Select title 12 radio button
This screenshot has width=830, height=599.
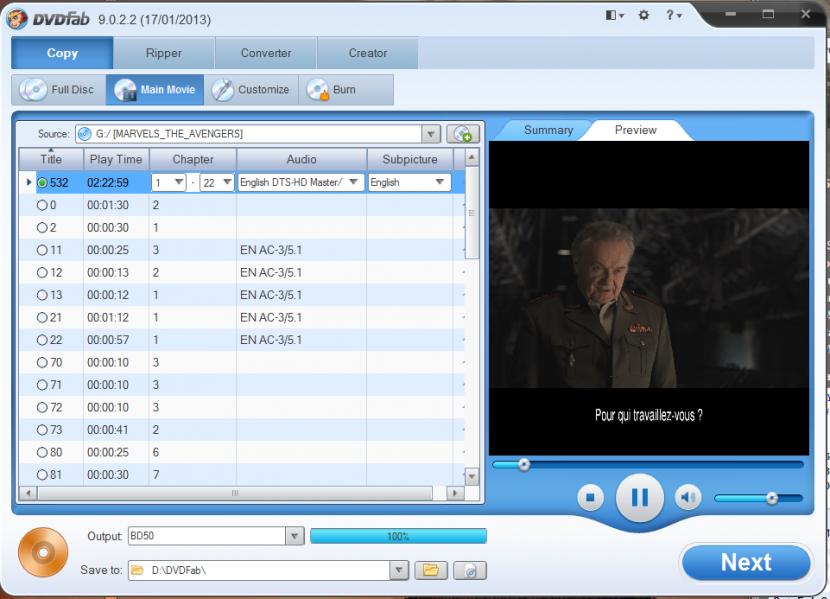point(42,273)
